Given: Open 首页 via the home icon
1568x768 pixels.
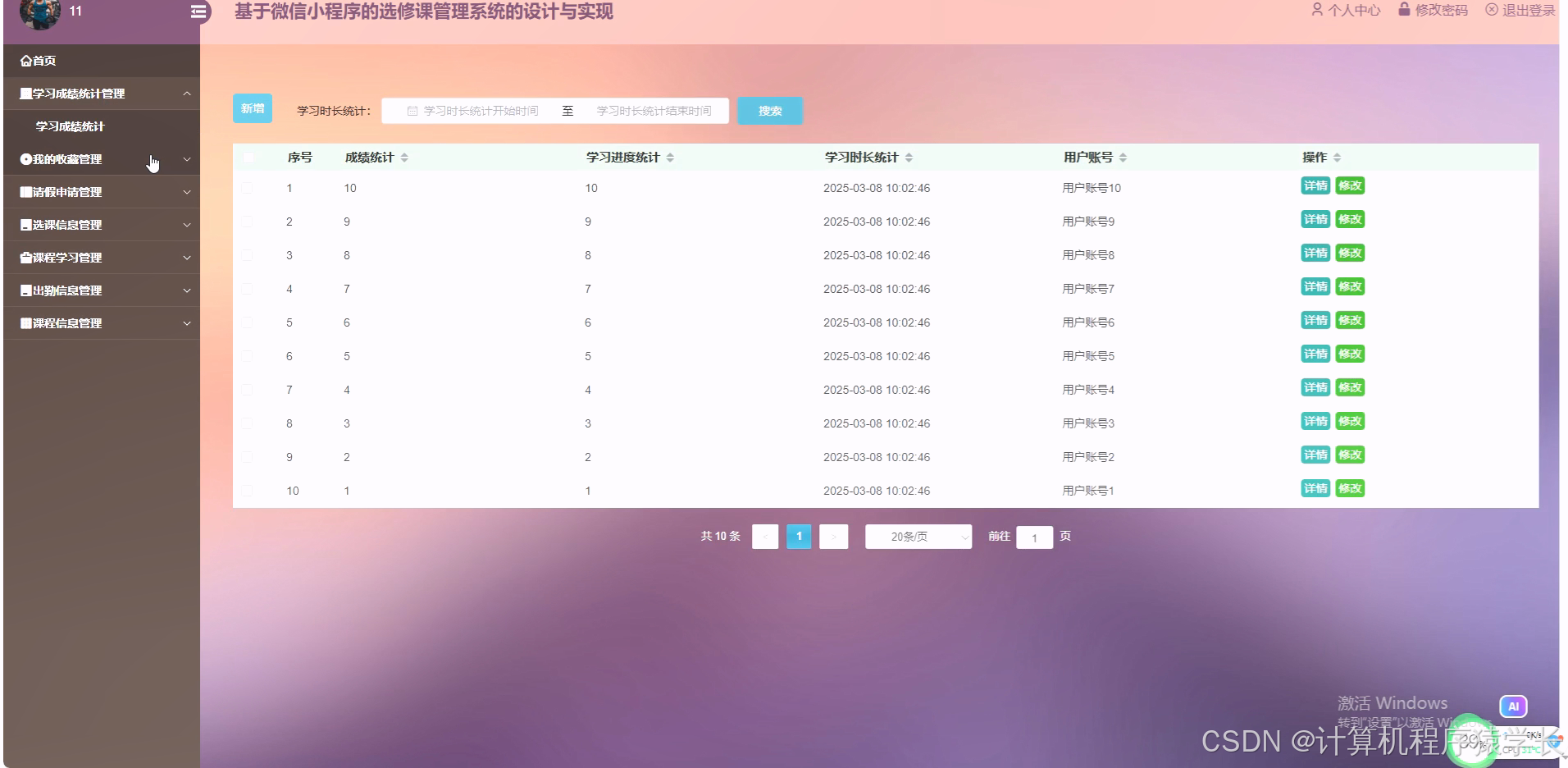Looking at the screenshot, I should (25, 60).
